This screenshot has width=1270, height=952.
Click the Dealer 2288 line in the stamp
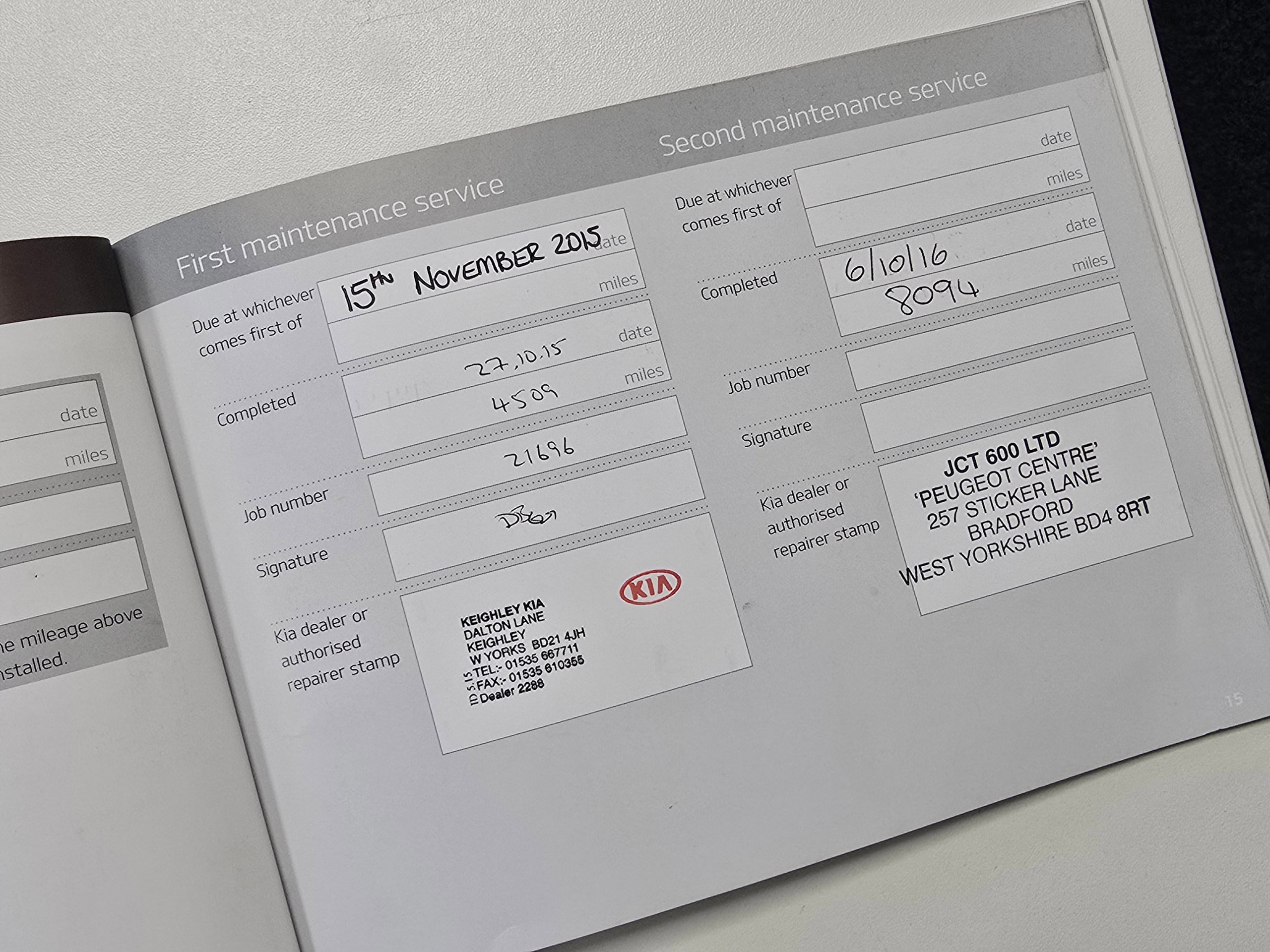(x=511, y=692)
